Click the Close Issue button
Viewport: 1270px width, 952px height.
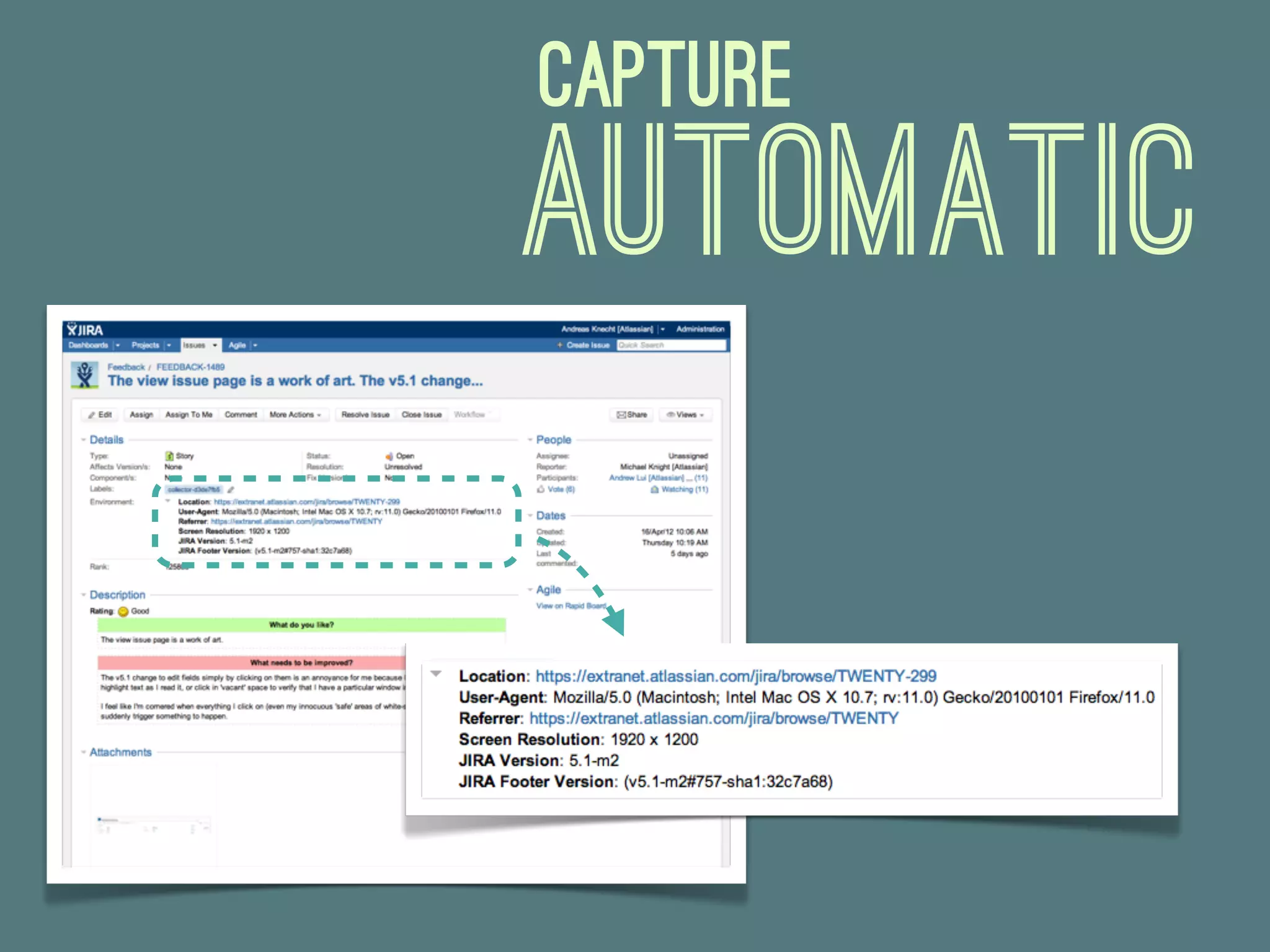[422, 415]
